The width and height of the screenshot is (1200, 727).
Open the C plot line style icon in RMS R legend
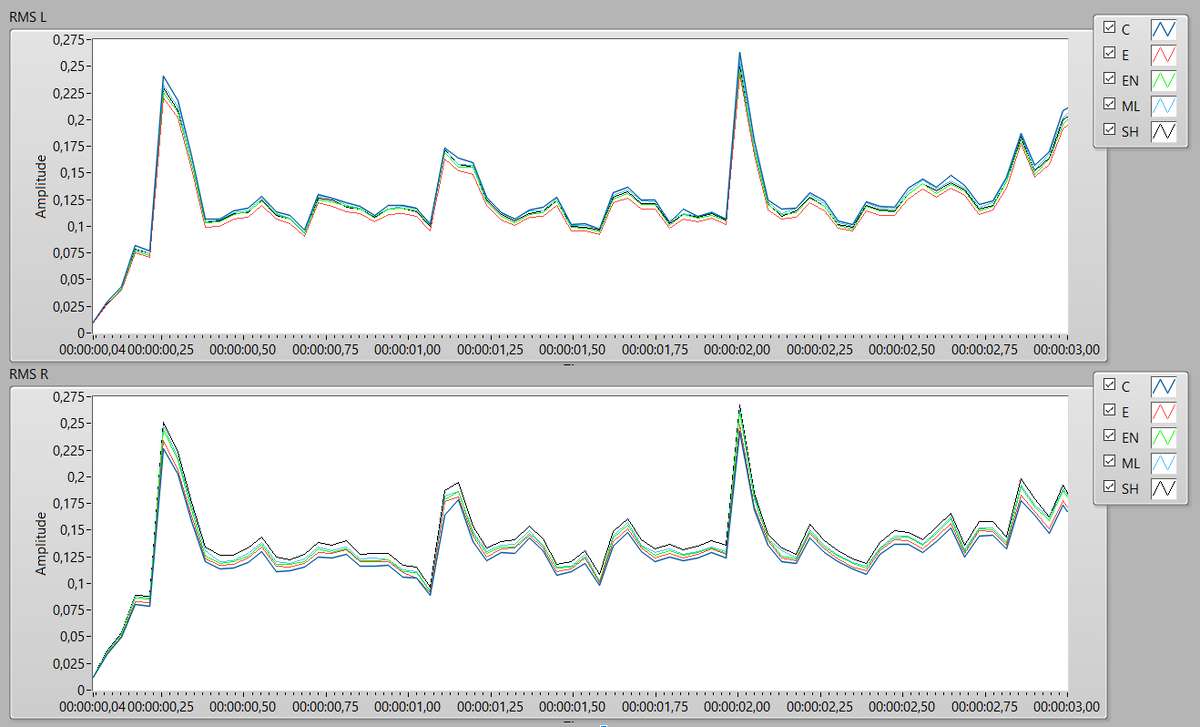1164,386
